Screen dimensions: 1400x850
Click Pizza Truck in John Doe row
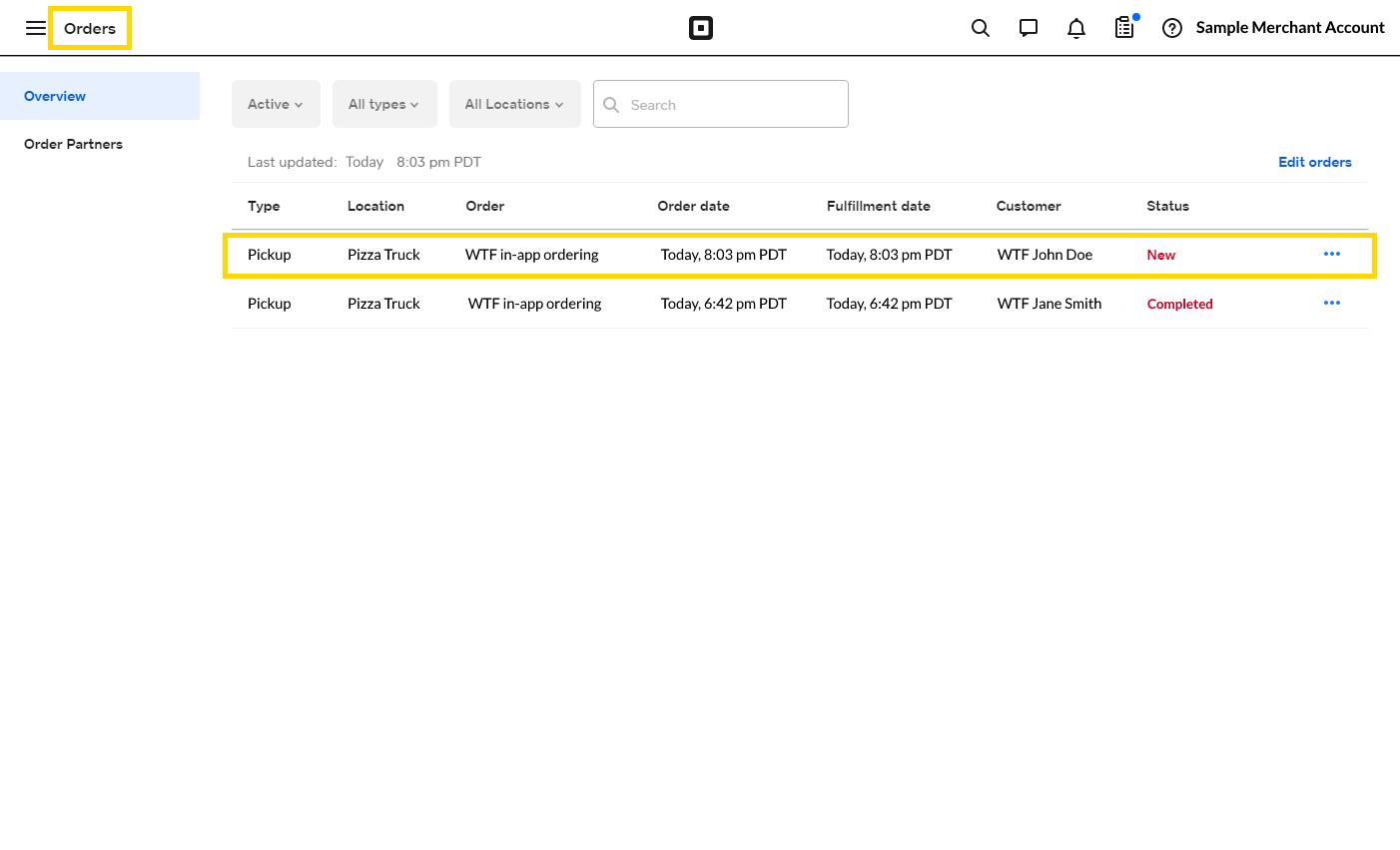383,255
